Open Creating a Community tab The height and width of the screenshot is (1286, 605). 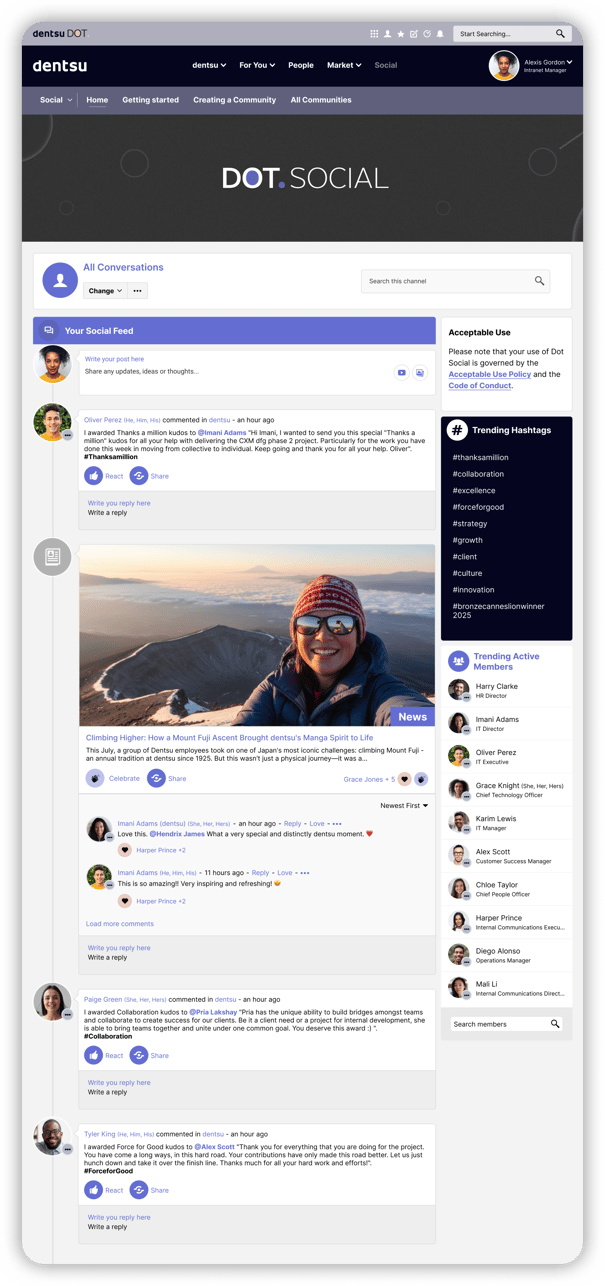click(235, 100)
